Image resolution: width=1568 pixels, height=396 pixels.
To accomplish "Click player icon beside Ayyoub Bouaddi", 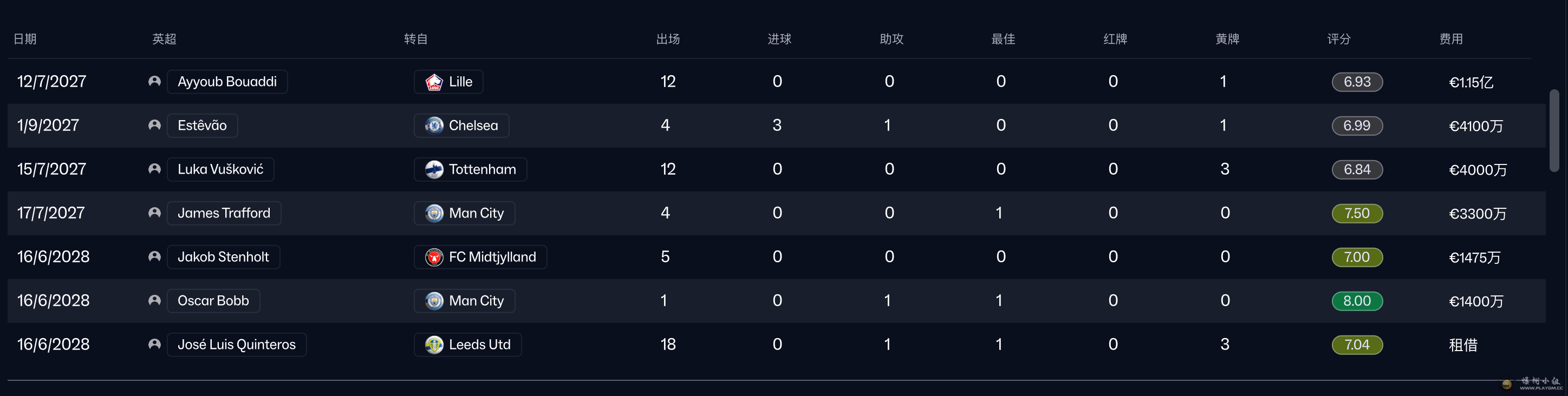I will pyautogui.click(x=154, y=82).
